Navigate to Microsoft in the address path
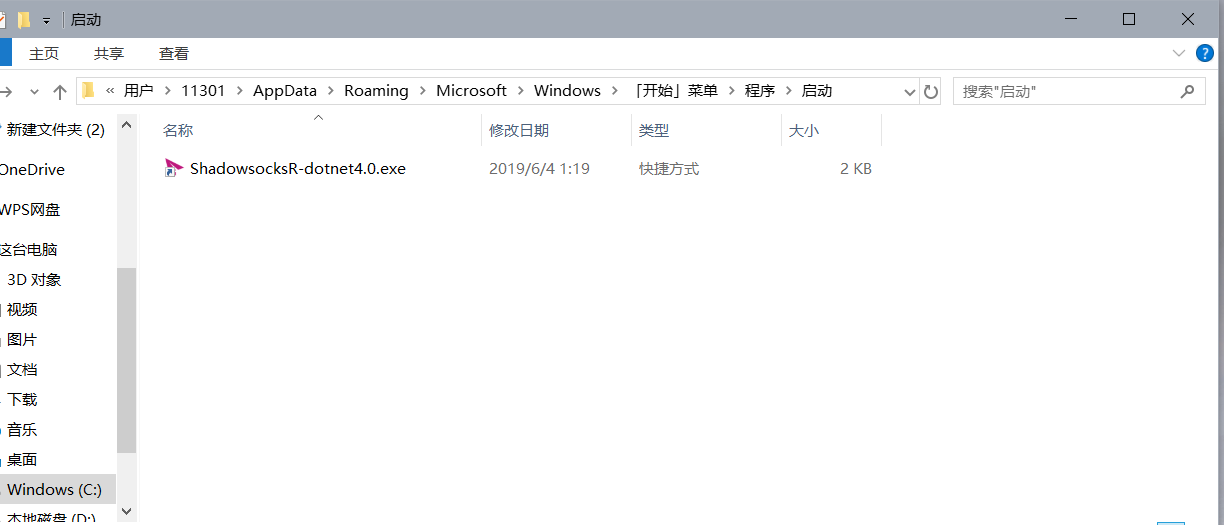The image size is (1224, 525). pos(471,90)
